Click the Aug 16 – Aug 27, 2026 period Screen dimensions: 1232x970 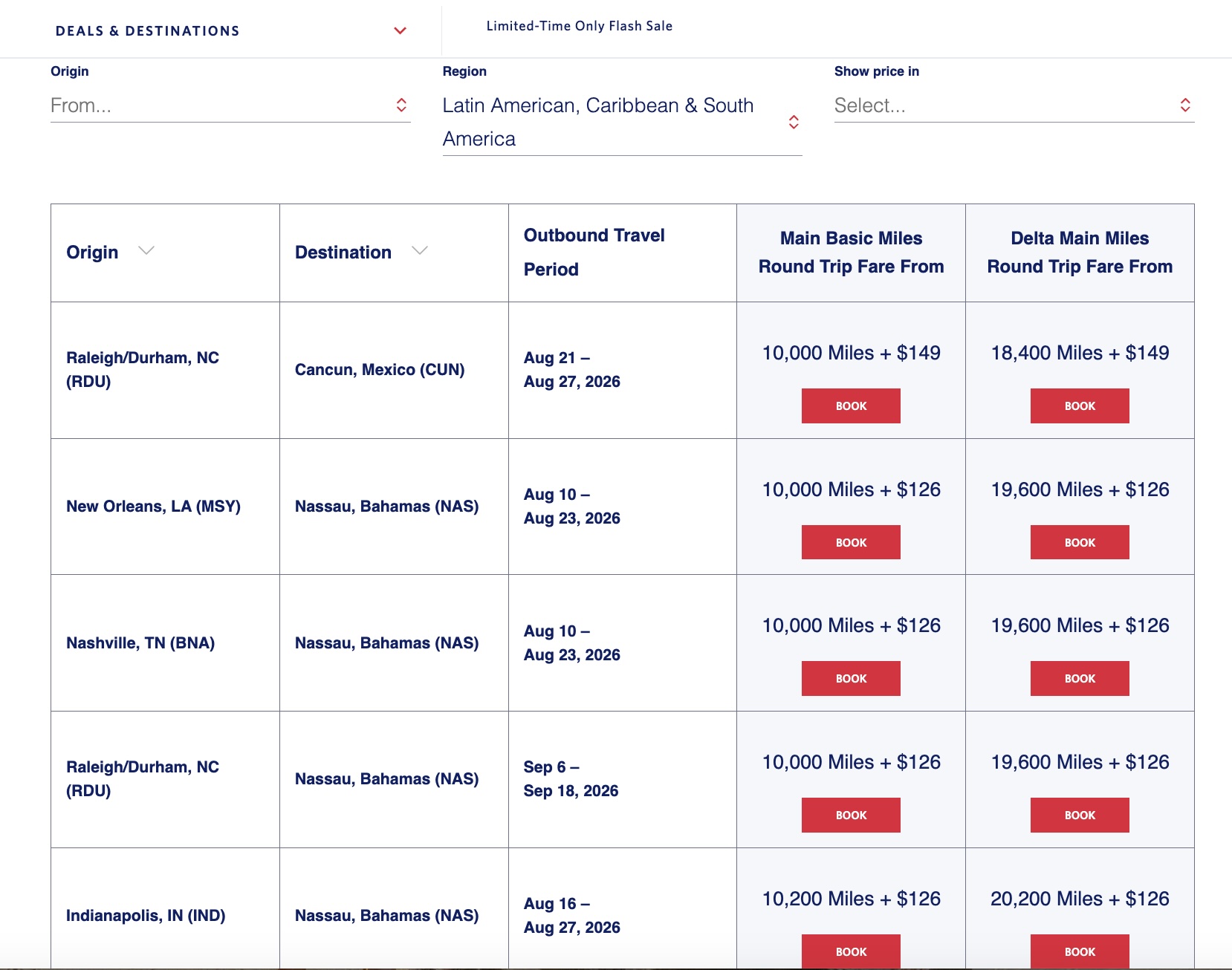pos(572,916)
